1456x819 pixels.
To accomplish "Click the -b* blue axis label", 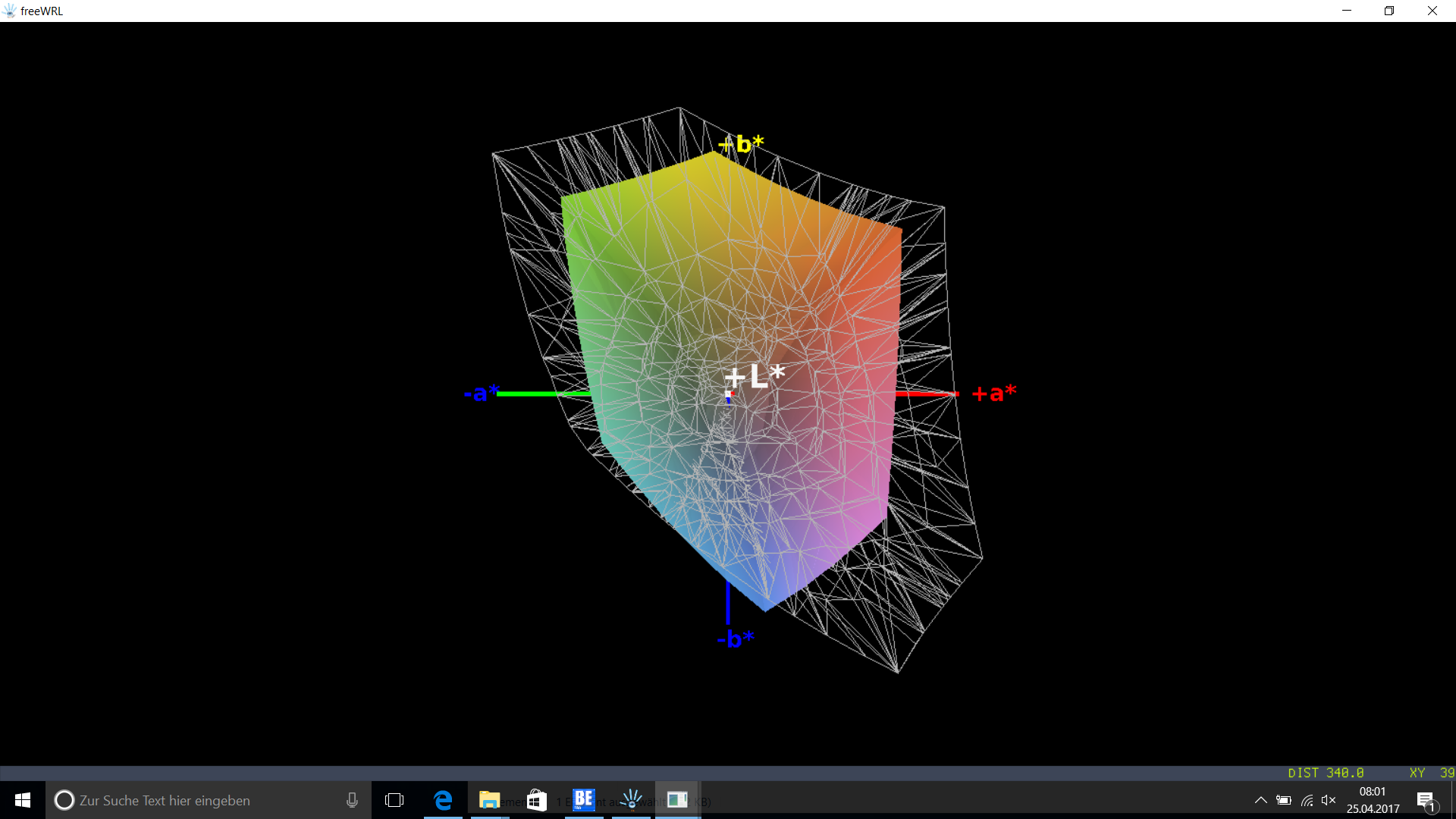I will [735, 639].
